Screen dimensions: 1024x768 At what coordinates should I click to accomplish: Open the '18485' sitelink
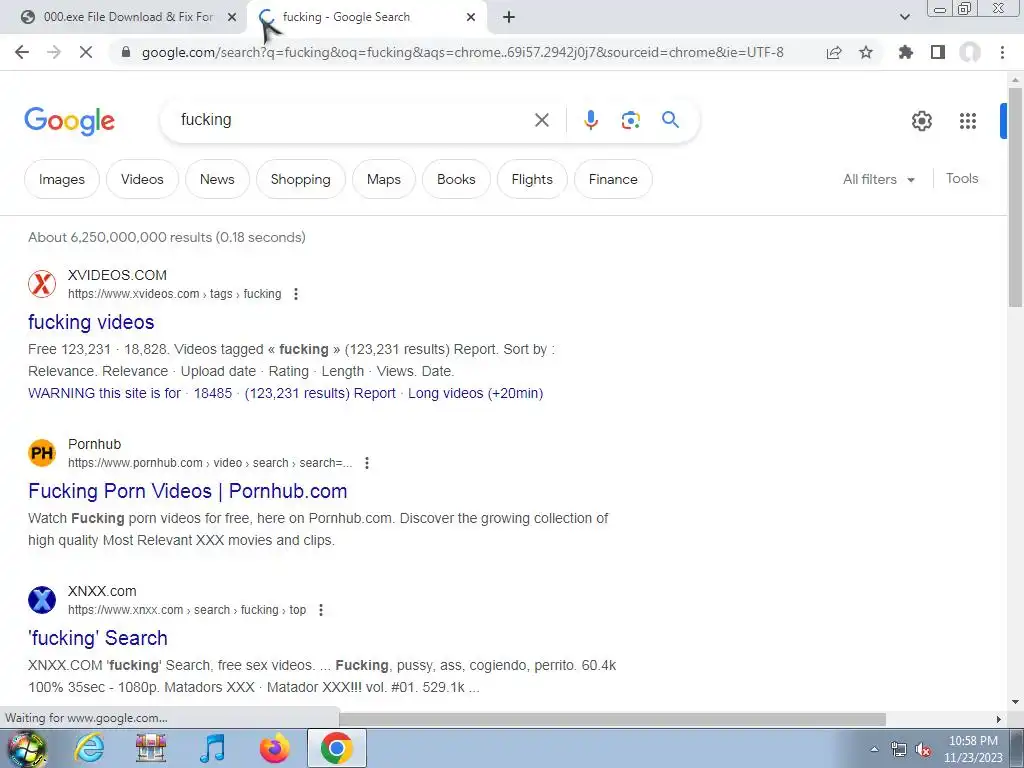(213, 393)
